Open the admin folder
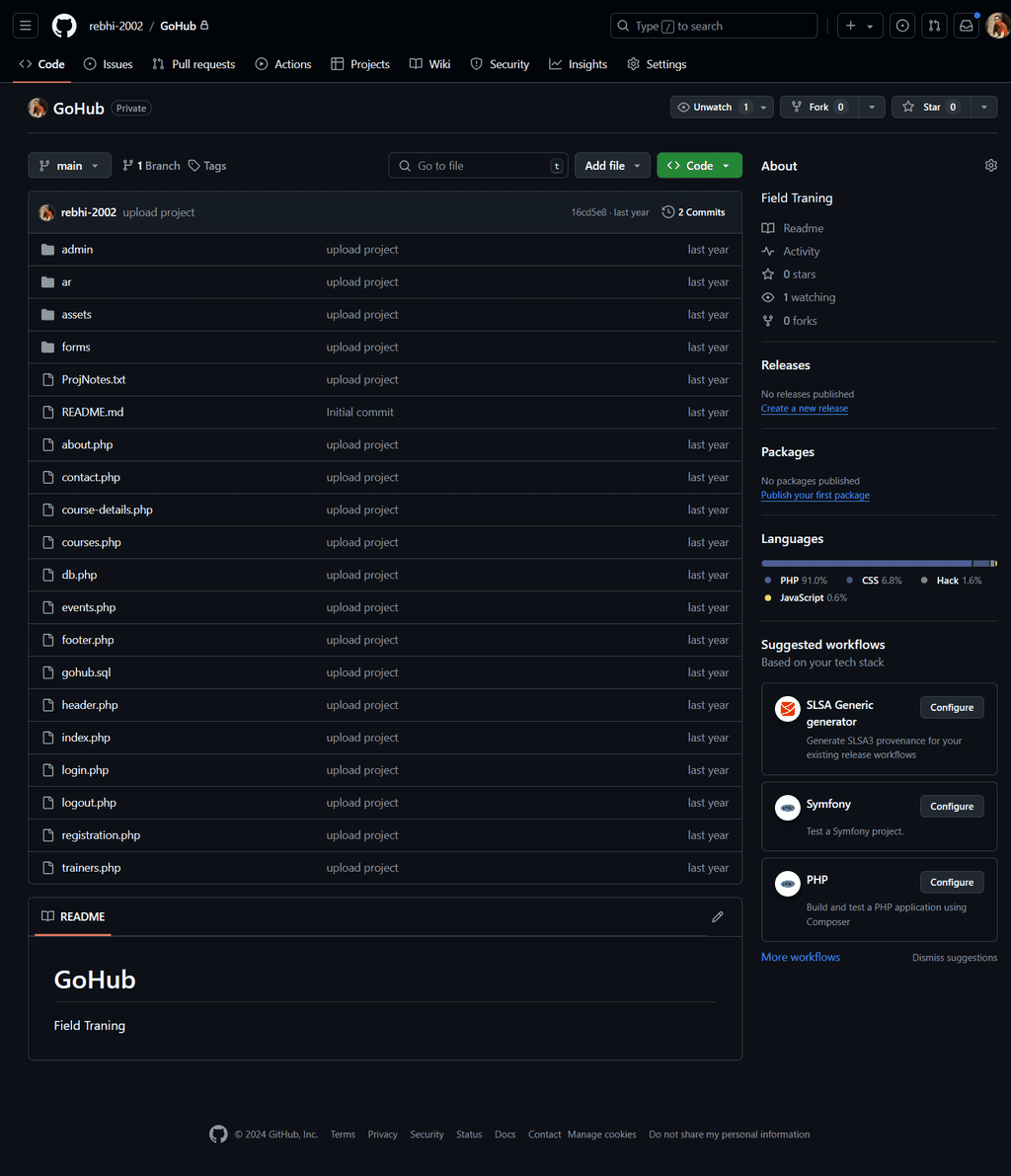Viewport: 1011px width, 1176px height. point(77,250)
